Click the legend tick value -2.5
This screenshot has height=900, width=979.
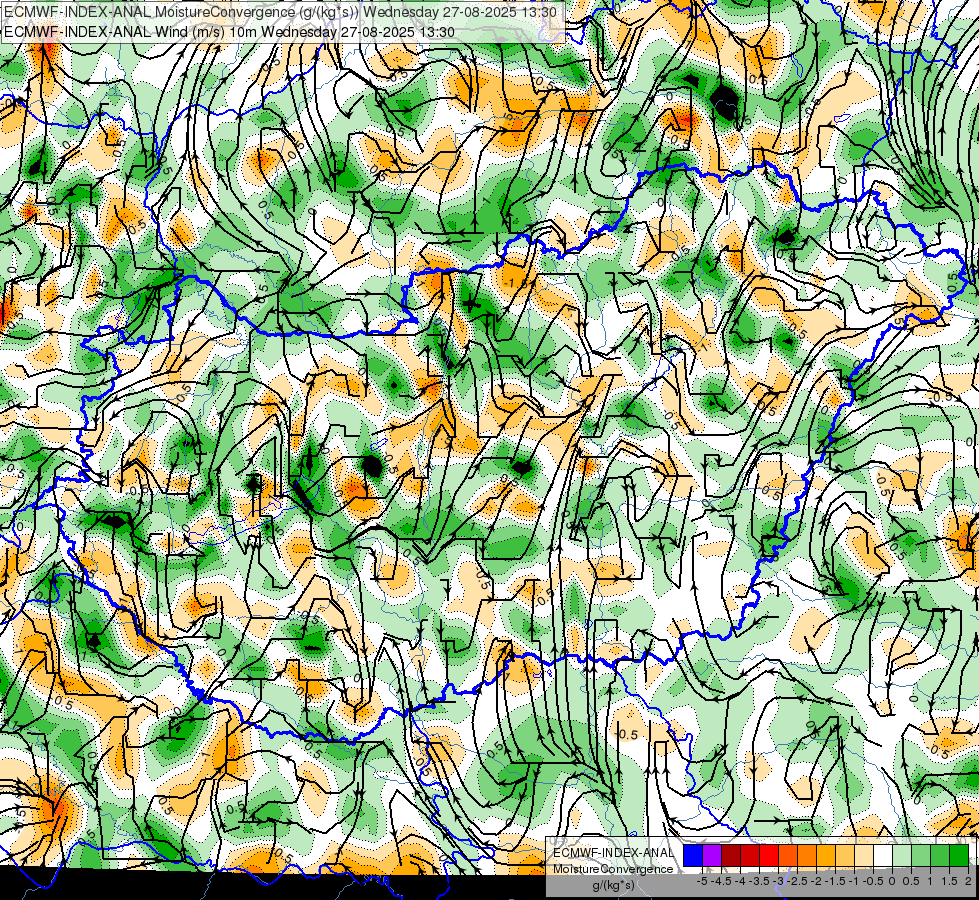[x=797, y=881]
